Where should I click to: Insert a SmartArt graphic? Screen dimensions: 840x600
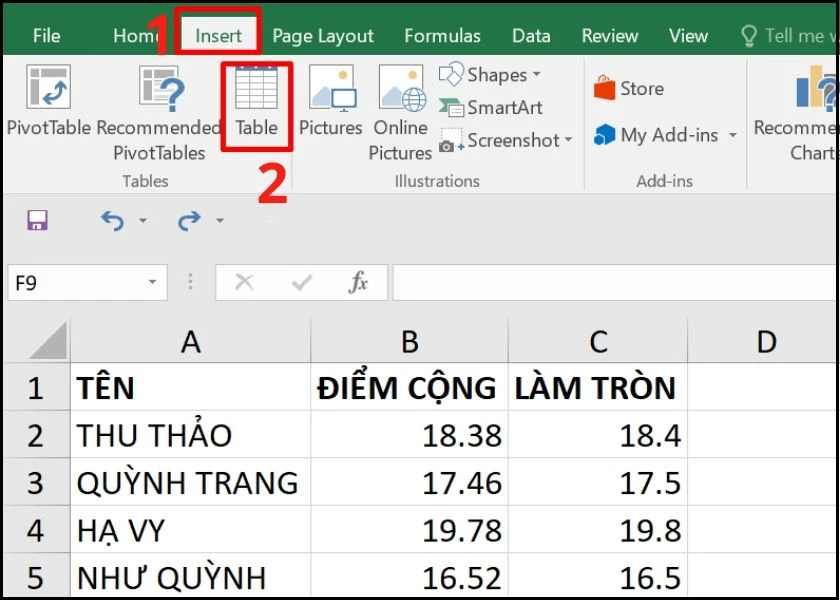pyautogui.click(x=490, y=108)
